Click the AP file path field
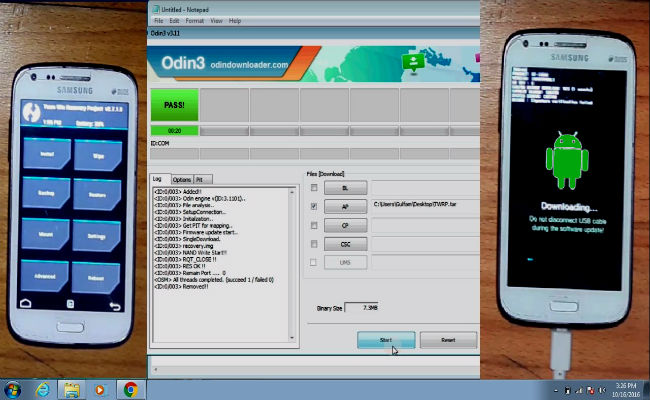 (x=420, y=206)
